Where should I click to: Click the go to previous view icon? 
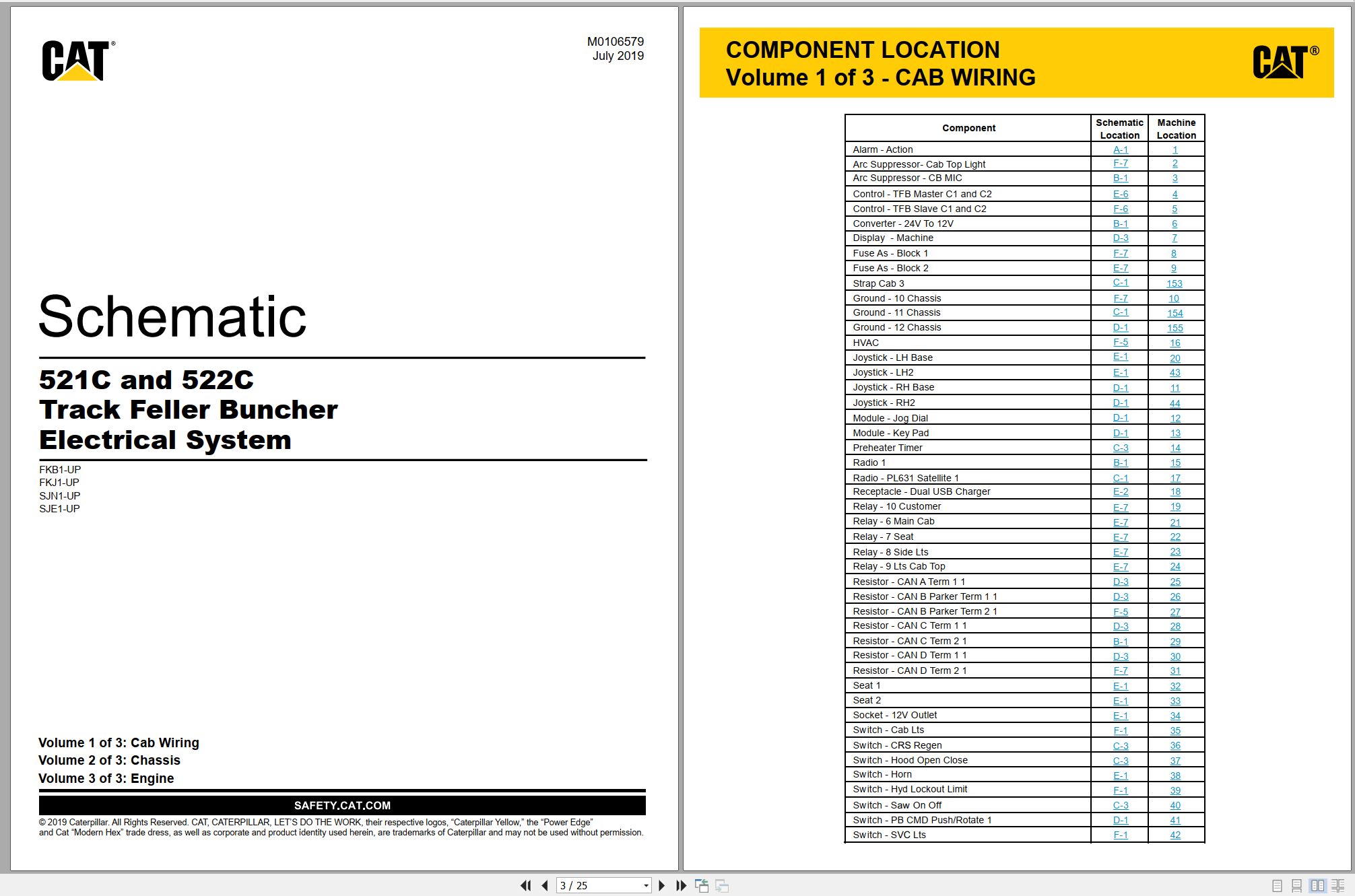701,886
